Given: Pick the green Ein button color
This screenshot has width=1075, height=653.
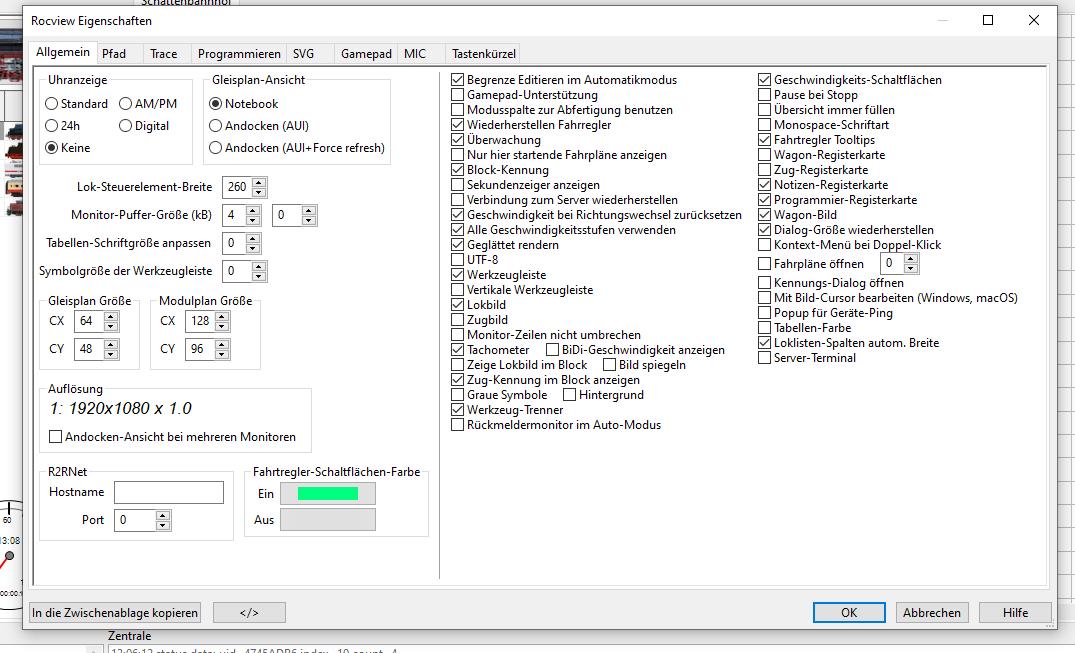Looking at the screenshot, I should [327, 493].
